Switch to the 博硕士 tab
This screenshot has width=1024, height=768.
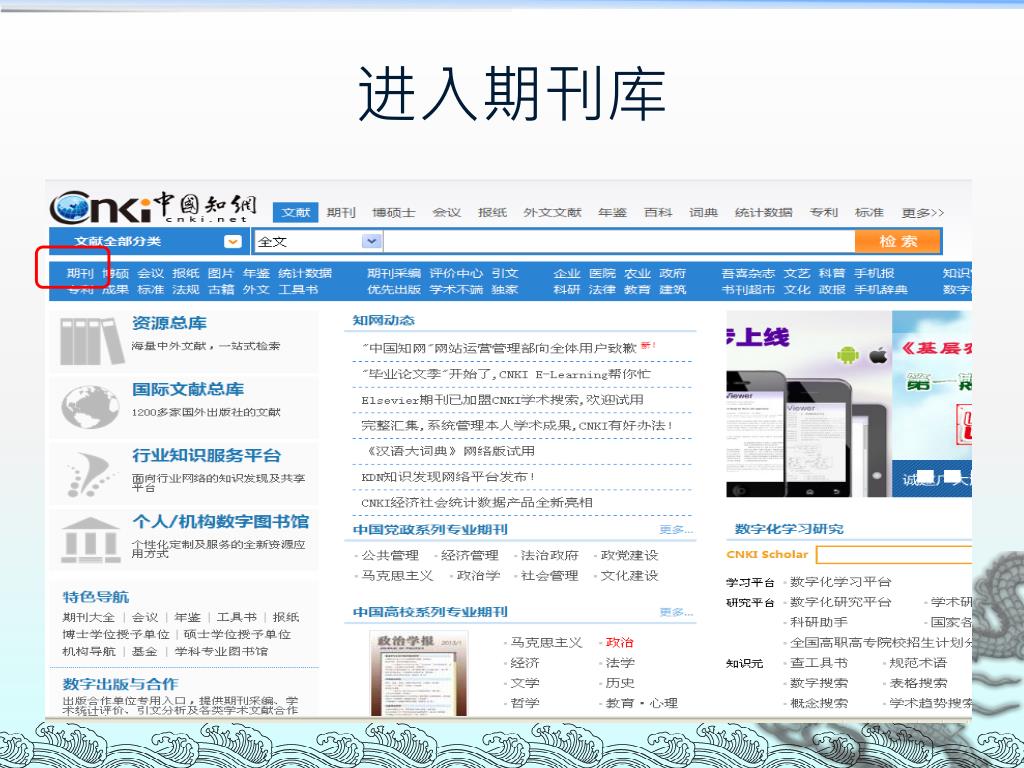click(394, 212)
